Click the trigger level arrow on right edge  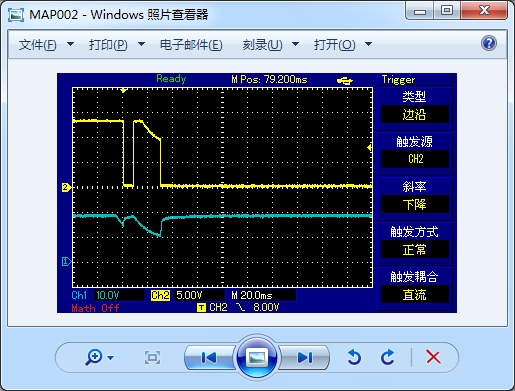tap(369, 147)
